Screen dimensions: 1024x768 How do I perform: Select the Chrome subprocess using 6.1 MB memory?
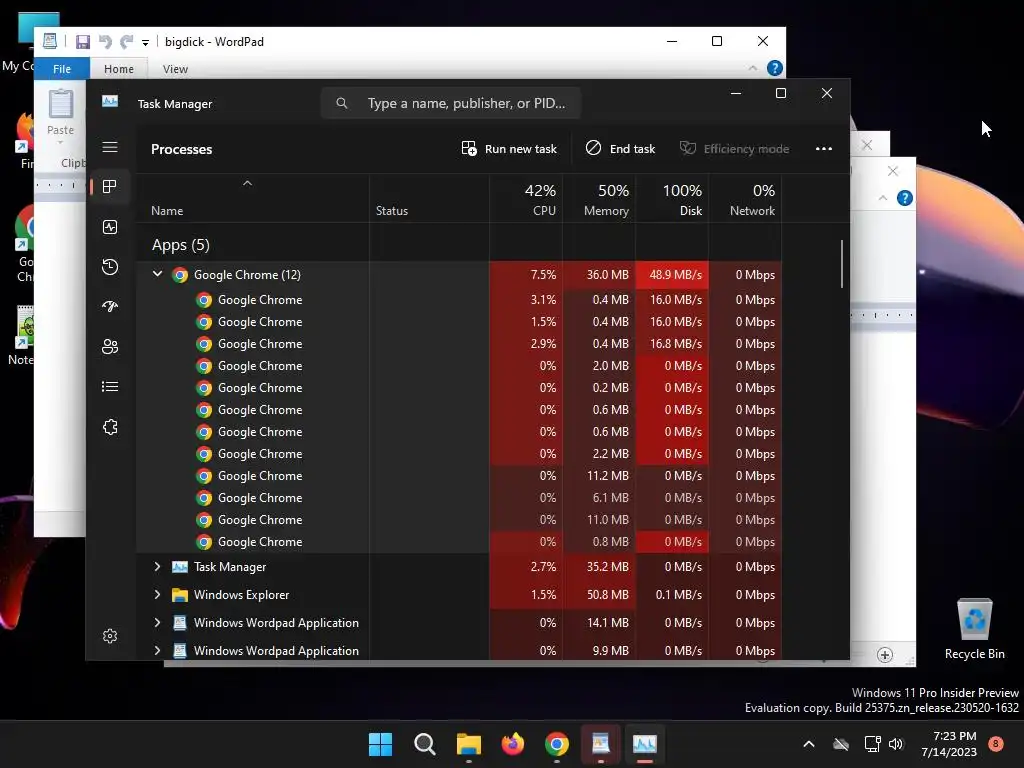click(x=458, y=498)
